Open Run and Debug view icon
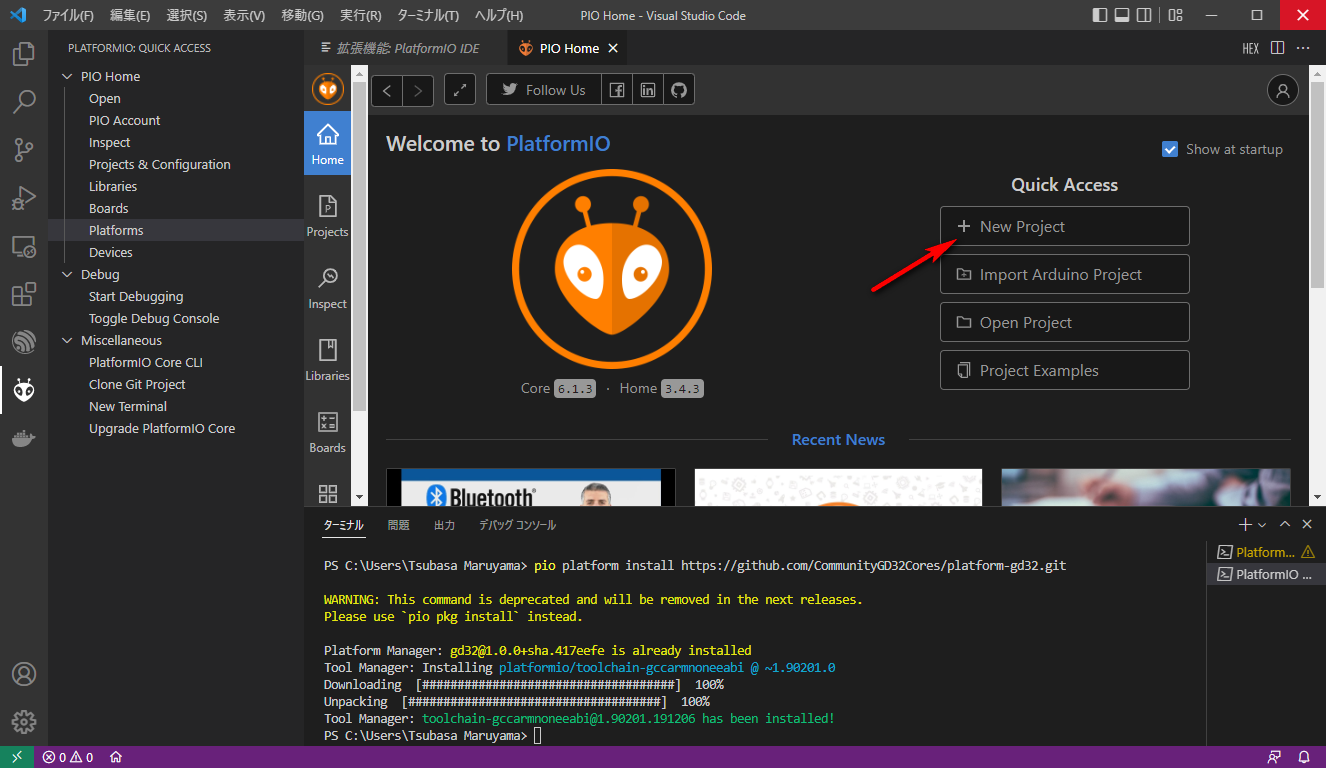The image size is (1326, 768). tap(24, 198)
